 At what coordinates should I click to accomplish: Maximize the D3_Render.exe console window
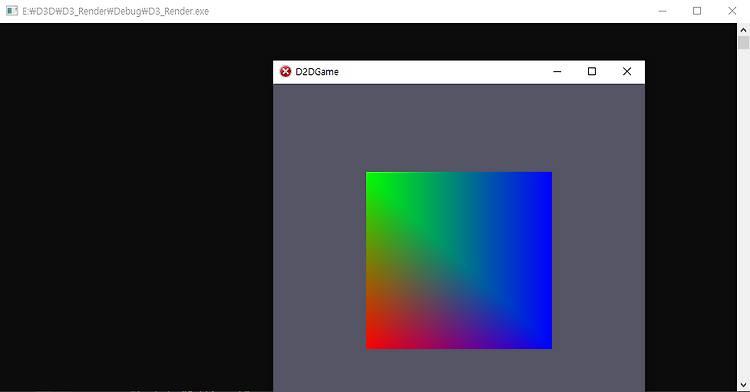point(697,11)
